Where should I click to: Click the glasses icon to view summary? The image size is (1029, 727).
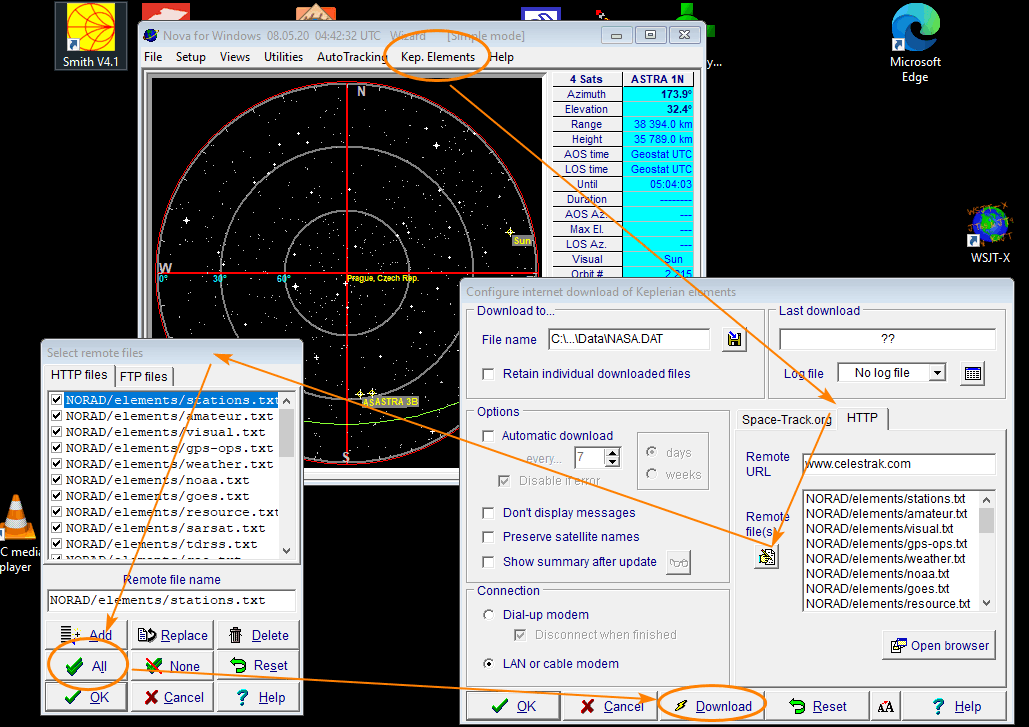coord(678,562)
